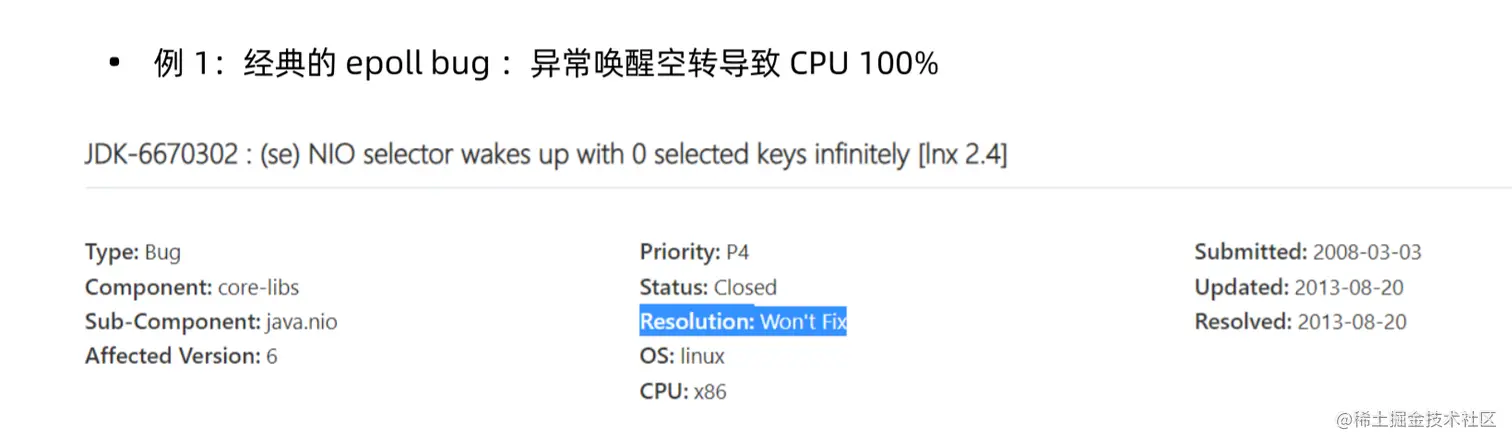Click the 'core-libs' component value
Image resolution: width=1512 pixels, height=445 pixels.
click(x=258, y=288)
